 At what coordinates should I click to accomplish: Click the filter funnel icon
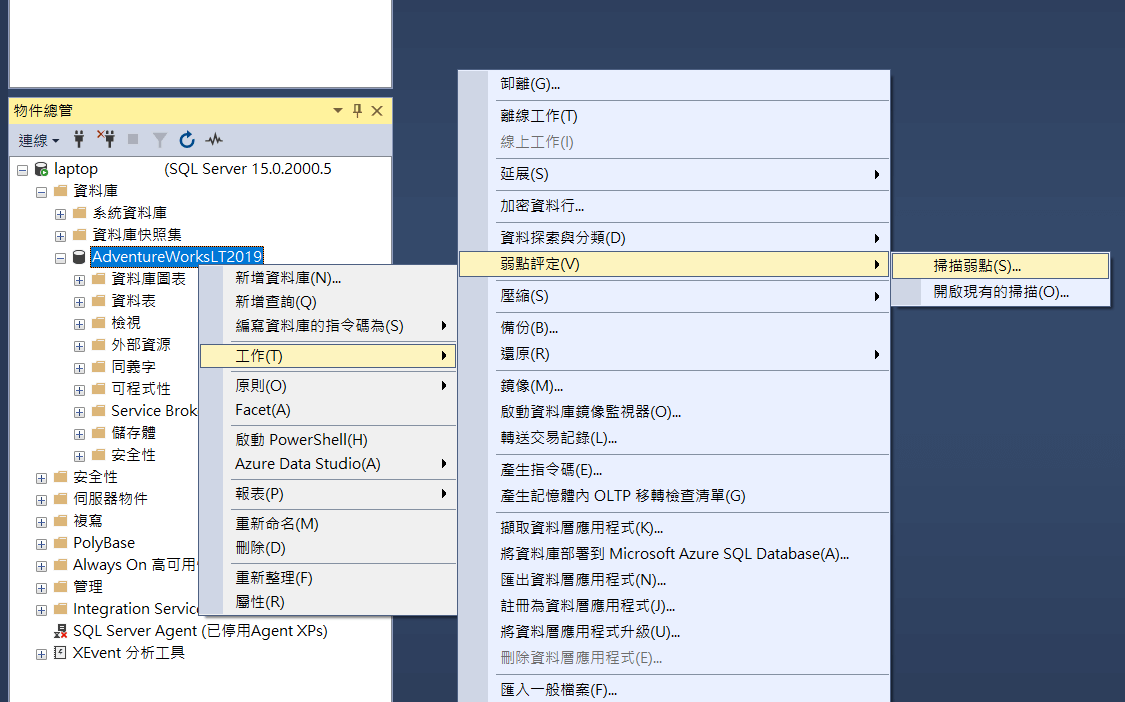(160, 140)
